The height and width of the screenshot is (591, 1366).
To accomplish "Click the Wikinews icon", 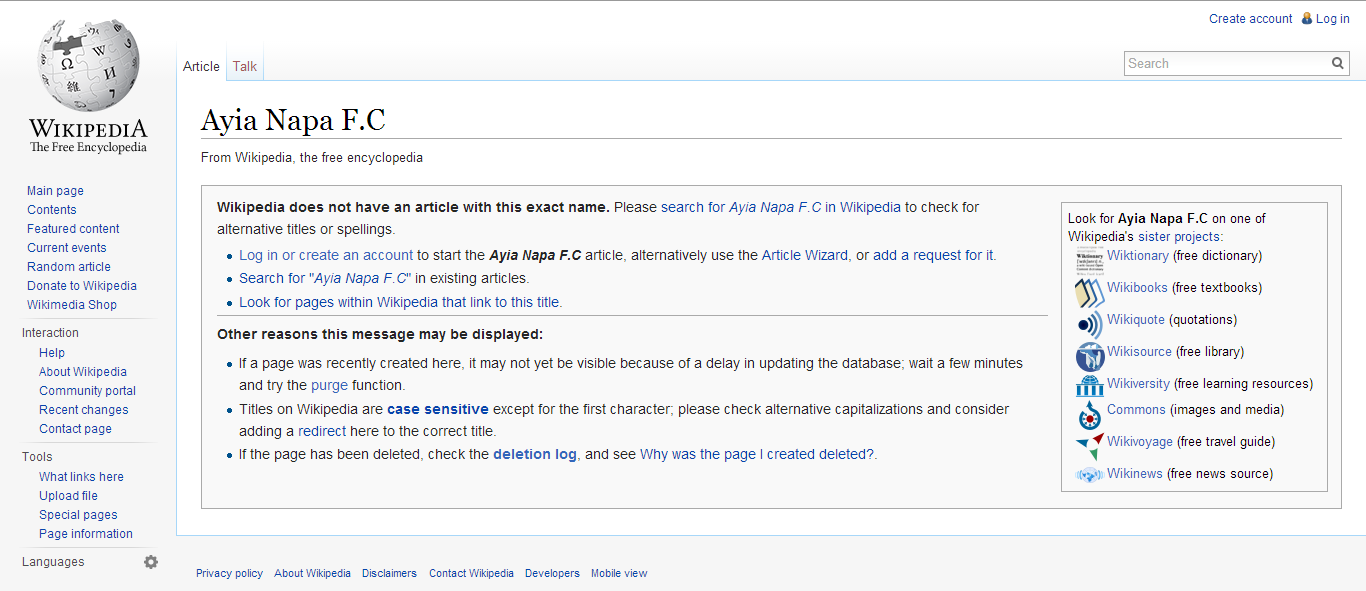I will [x=1089, y=475].
